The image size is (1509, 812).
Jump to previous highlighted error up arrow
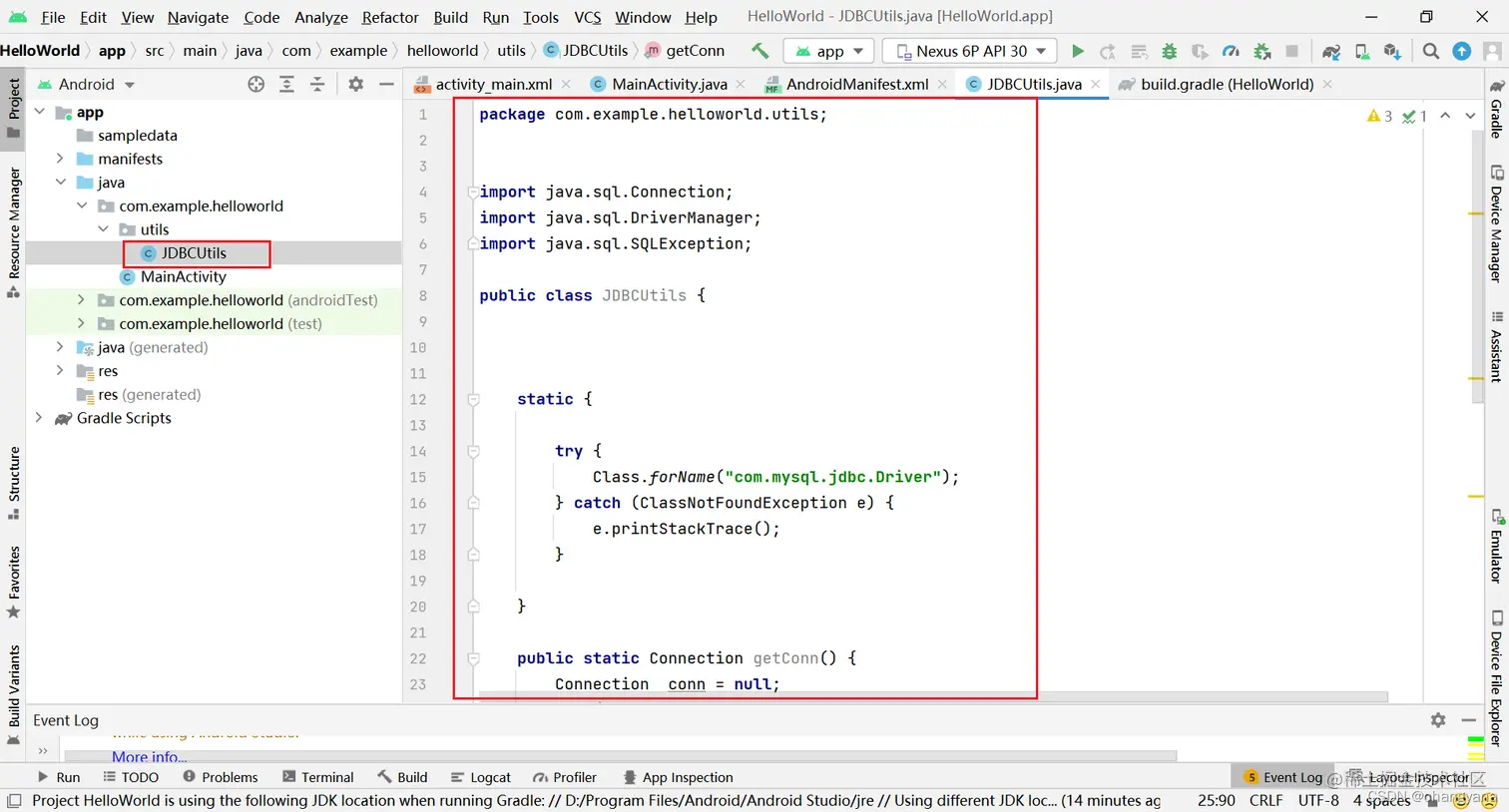tap(1445, 116)
